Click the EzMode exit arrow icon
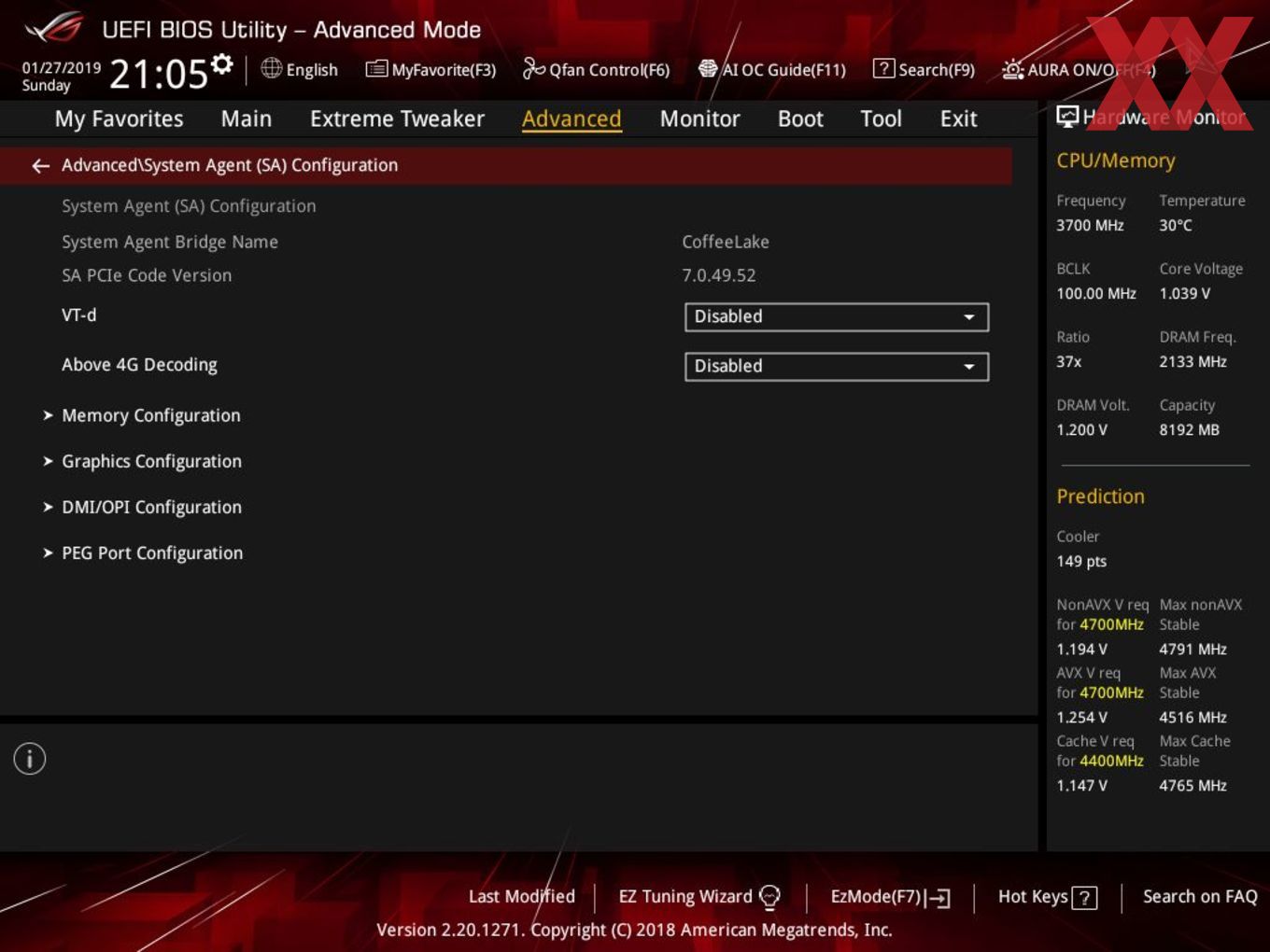The image size is (1270, 952). (938, 898)
